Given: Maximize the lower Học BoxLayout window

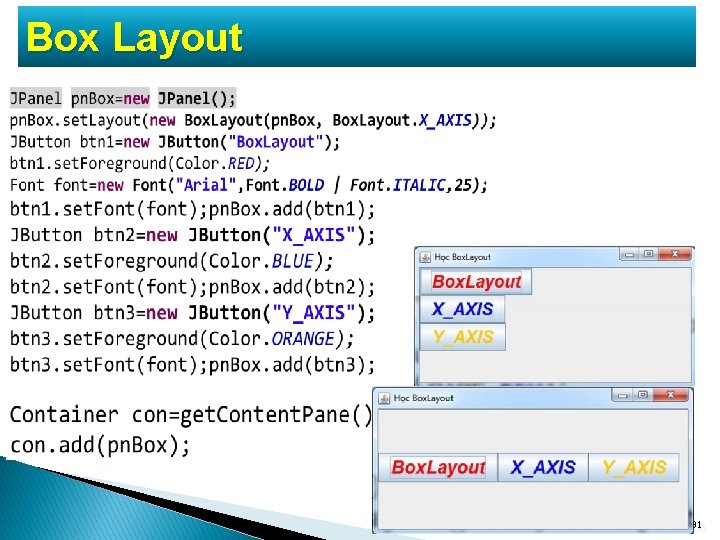Looking at the screenshot, I should 642,395.
